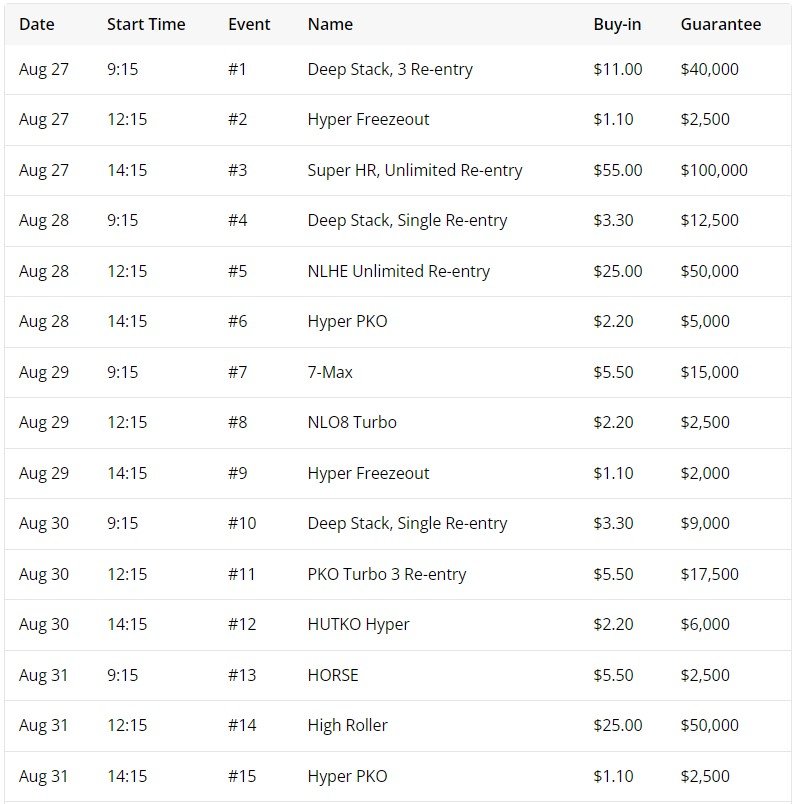
Task: Select PKO Turbo 3 Re-entry name
Action: pyautogui.click(x=387, y=574)
